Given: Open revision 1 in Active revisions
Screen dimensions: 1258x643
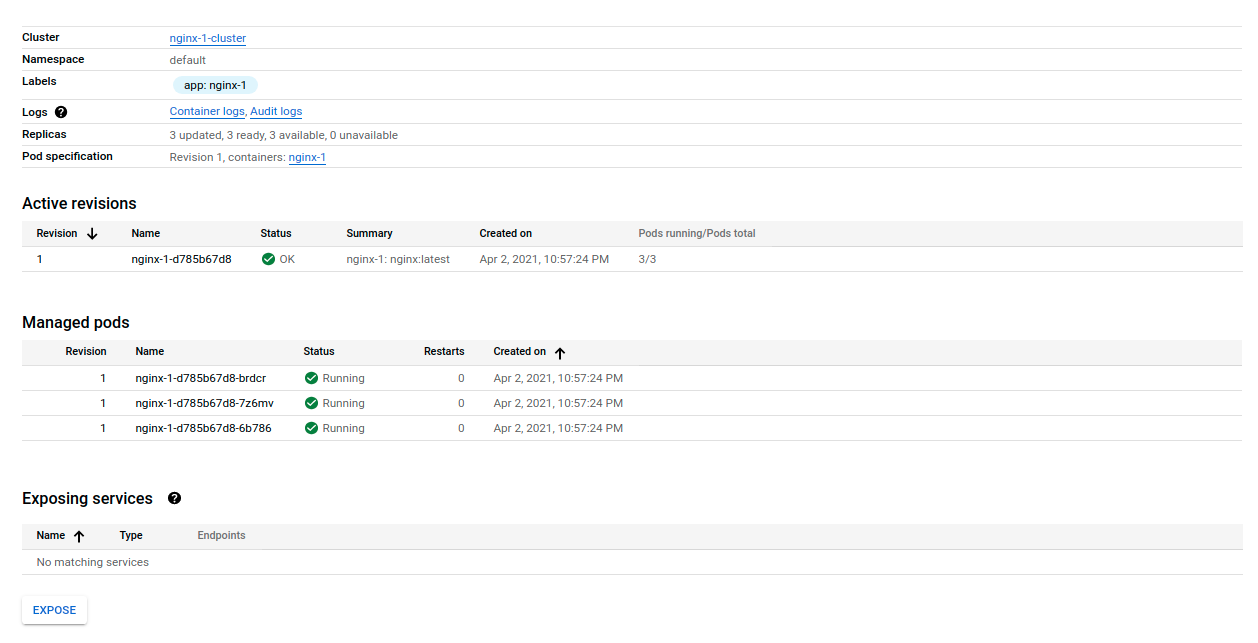Looking at the screenshot, I should click(40, 259).
